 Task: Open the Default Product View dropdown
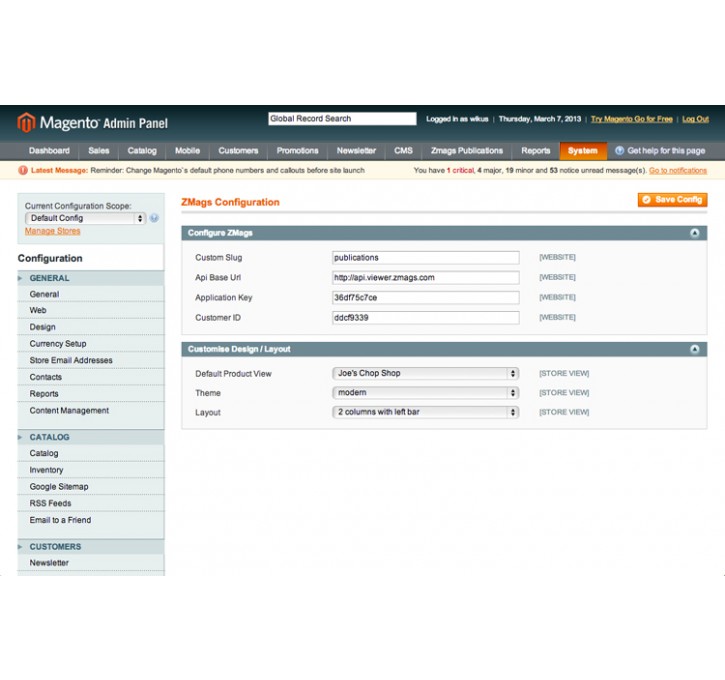[425, 373]
